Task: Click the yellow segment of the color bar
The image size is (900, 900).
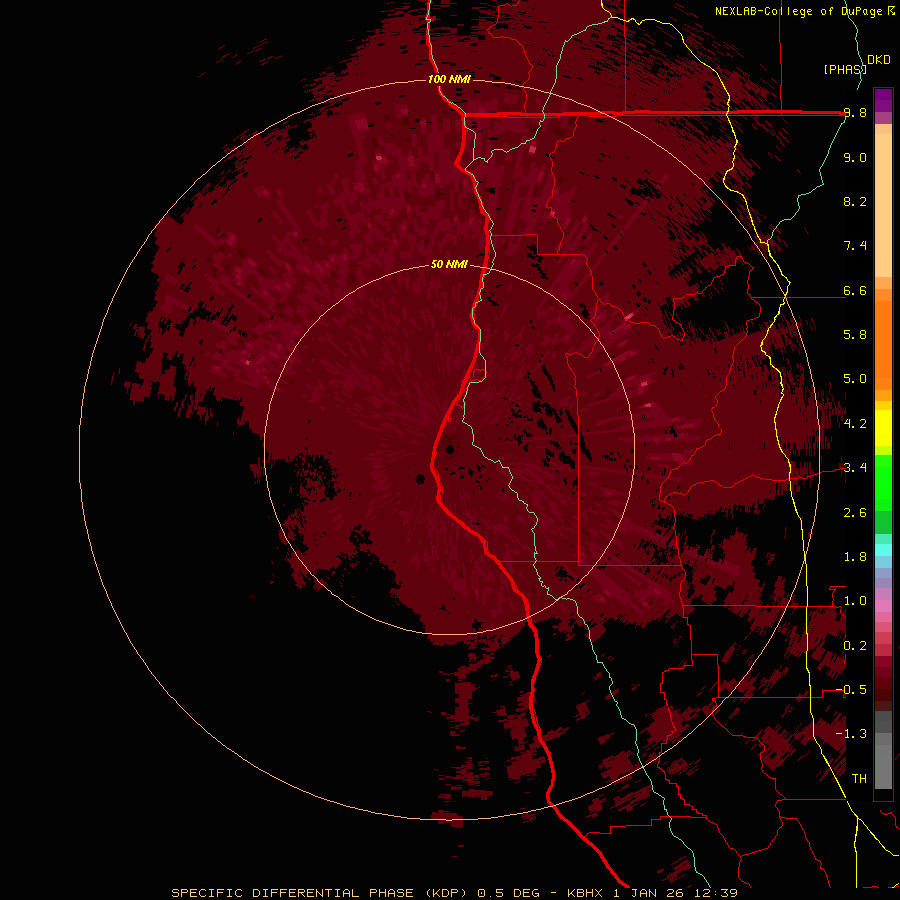Action: point(883,428)
